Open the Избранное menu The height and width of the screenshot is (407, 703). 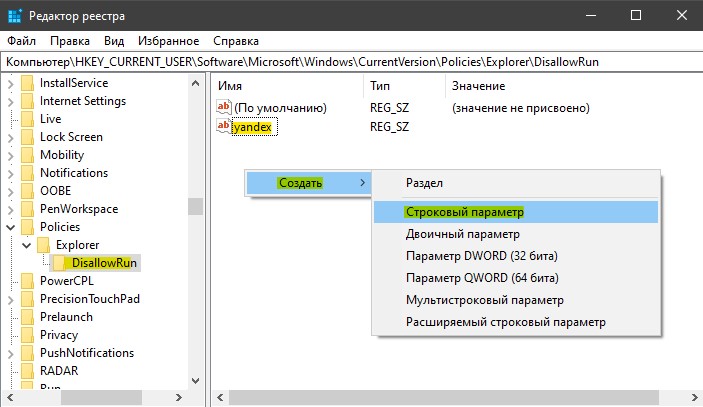[168, 41]
